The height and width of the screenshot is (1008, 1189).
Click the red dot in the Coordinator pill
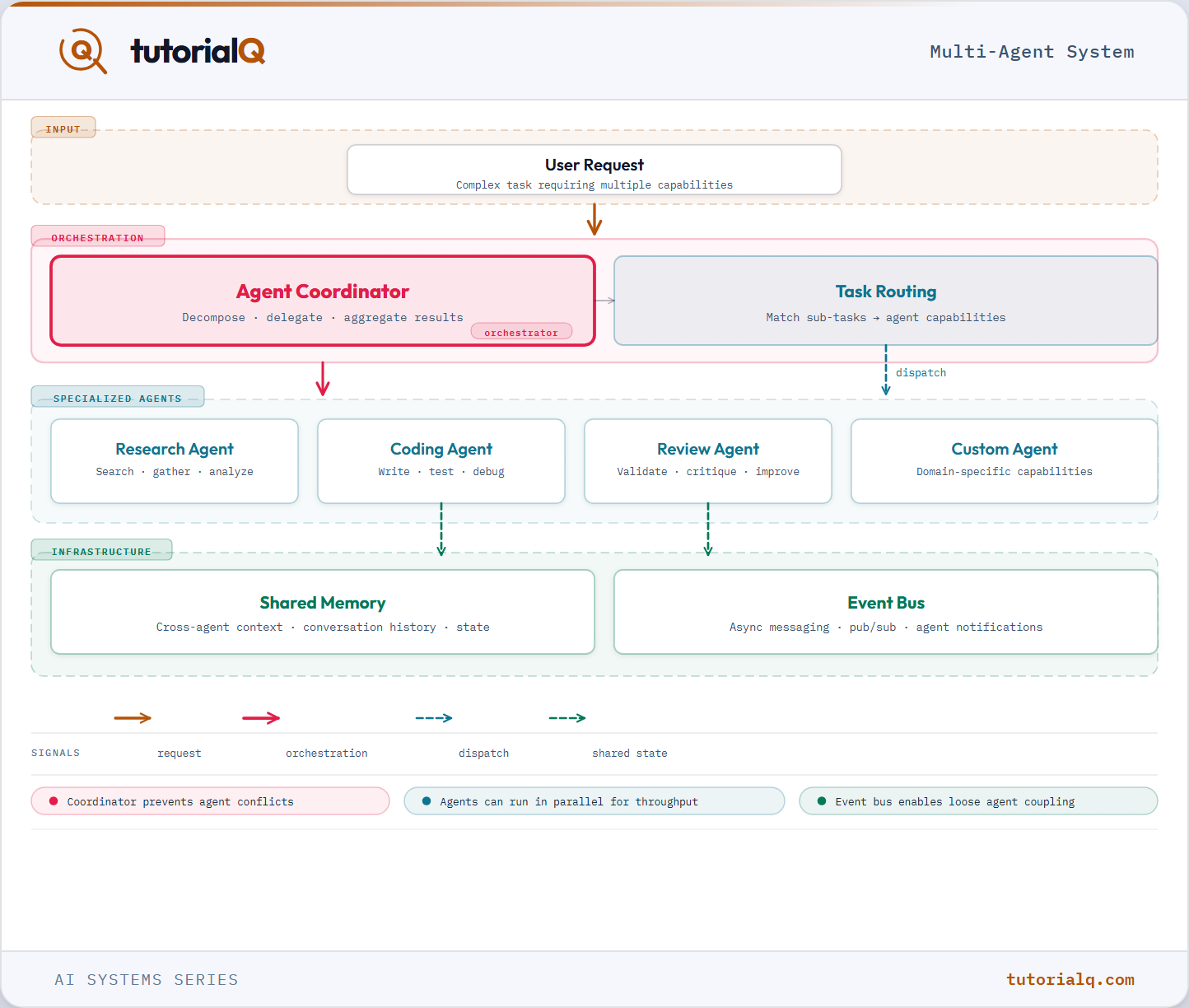pyautogui.click(x=54, y=801)
